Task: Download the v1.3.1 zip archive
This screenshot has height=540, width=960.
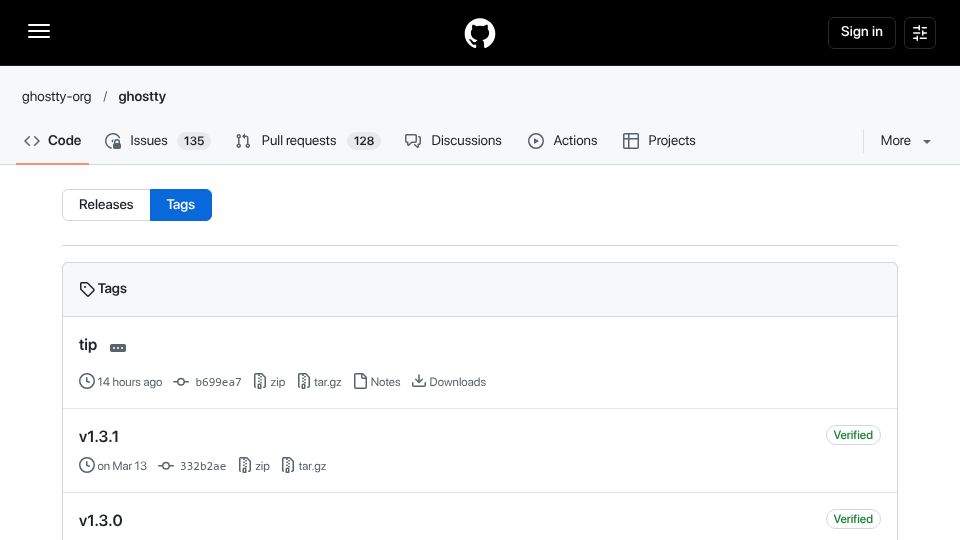Action: pos(262,466)
